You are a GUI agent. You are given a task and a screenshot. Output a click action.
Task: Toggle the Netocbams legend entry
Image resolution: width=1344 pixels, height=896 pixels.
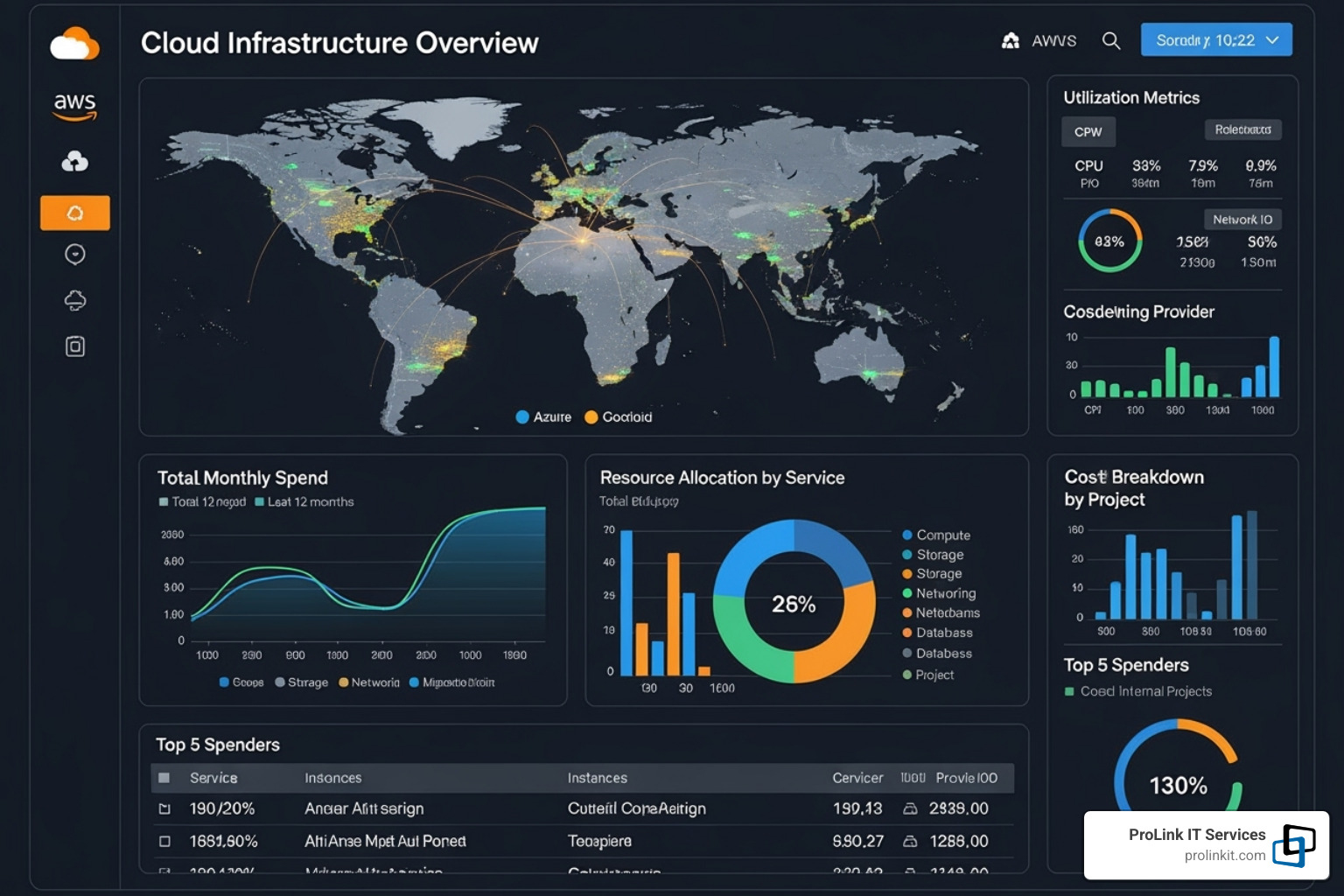click(941, 612)
